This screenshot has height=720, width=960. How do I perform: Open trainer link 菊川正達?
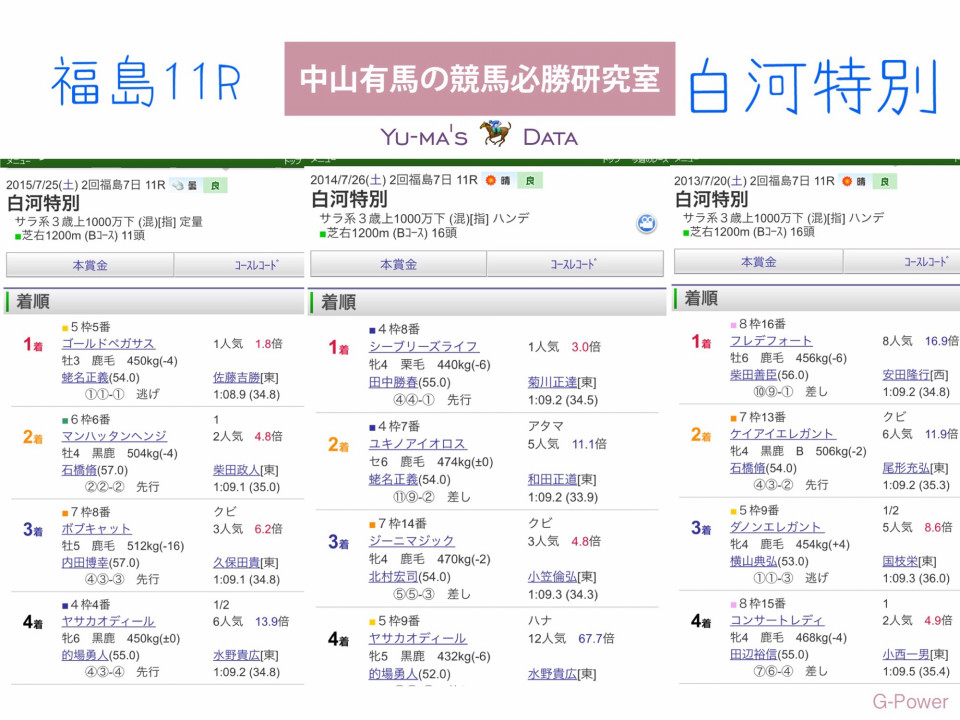click(x=552, y=383)
